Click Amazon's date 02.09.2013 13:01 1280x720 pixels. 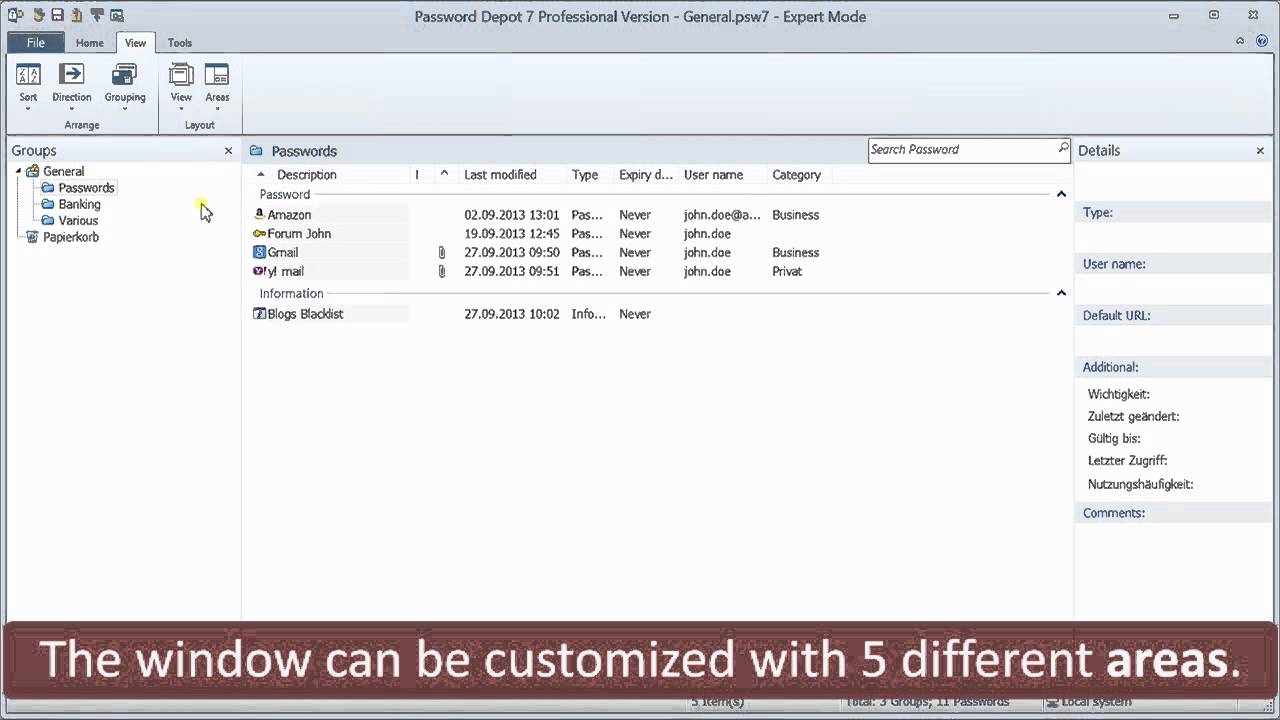click(x=512, y=215)
